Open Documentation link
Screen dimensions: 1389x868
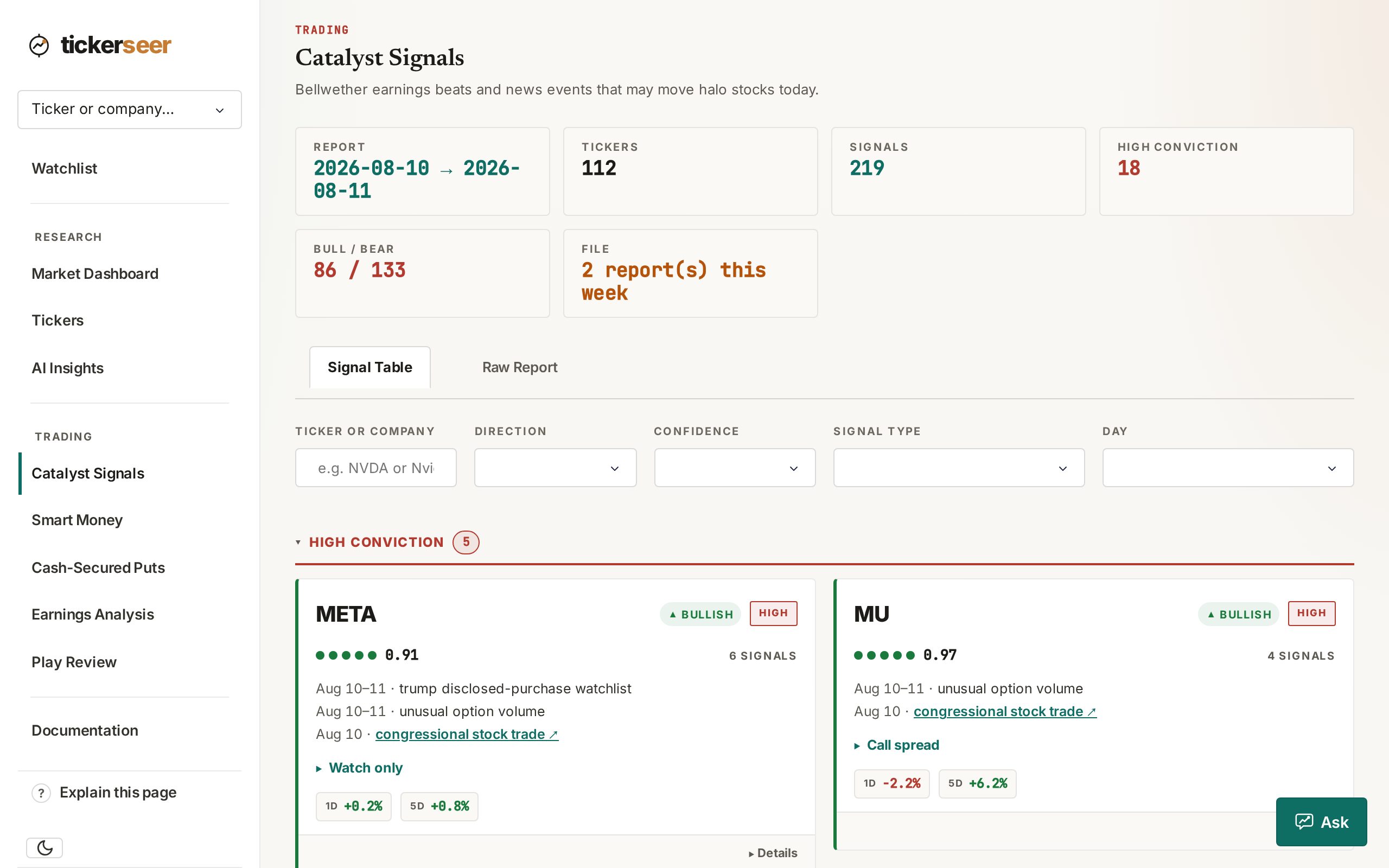pos(85,730)
